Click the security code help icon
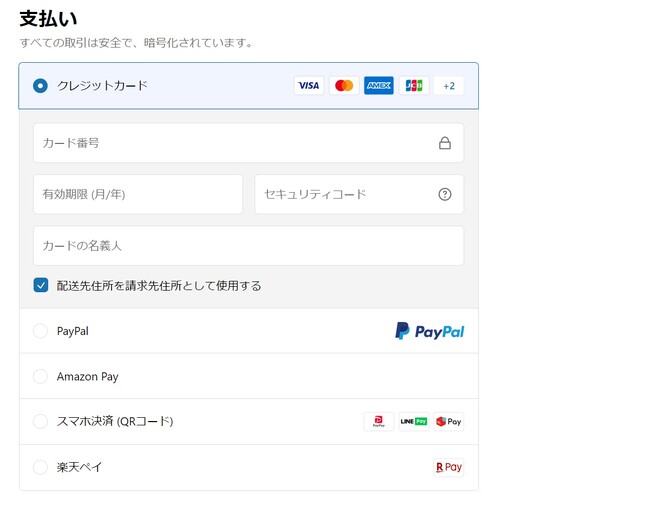The image size is (650, 507). click(445, 194)
